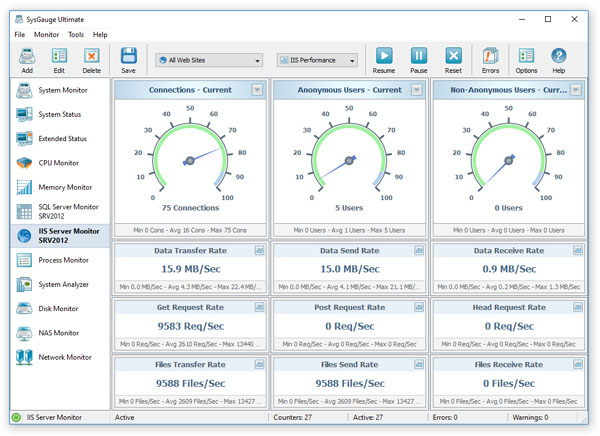This screenshot has height=436, width=600.
Task: Toggle chart view on Data Transfer Rate
Action: tap(258, 251)
